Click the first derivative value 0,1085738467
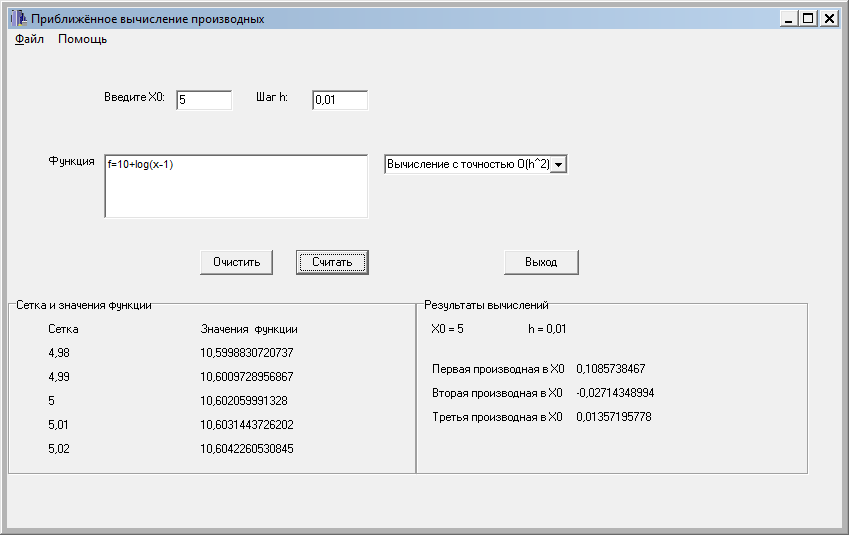Screen dimensions: 849x535 click(611, 369)
